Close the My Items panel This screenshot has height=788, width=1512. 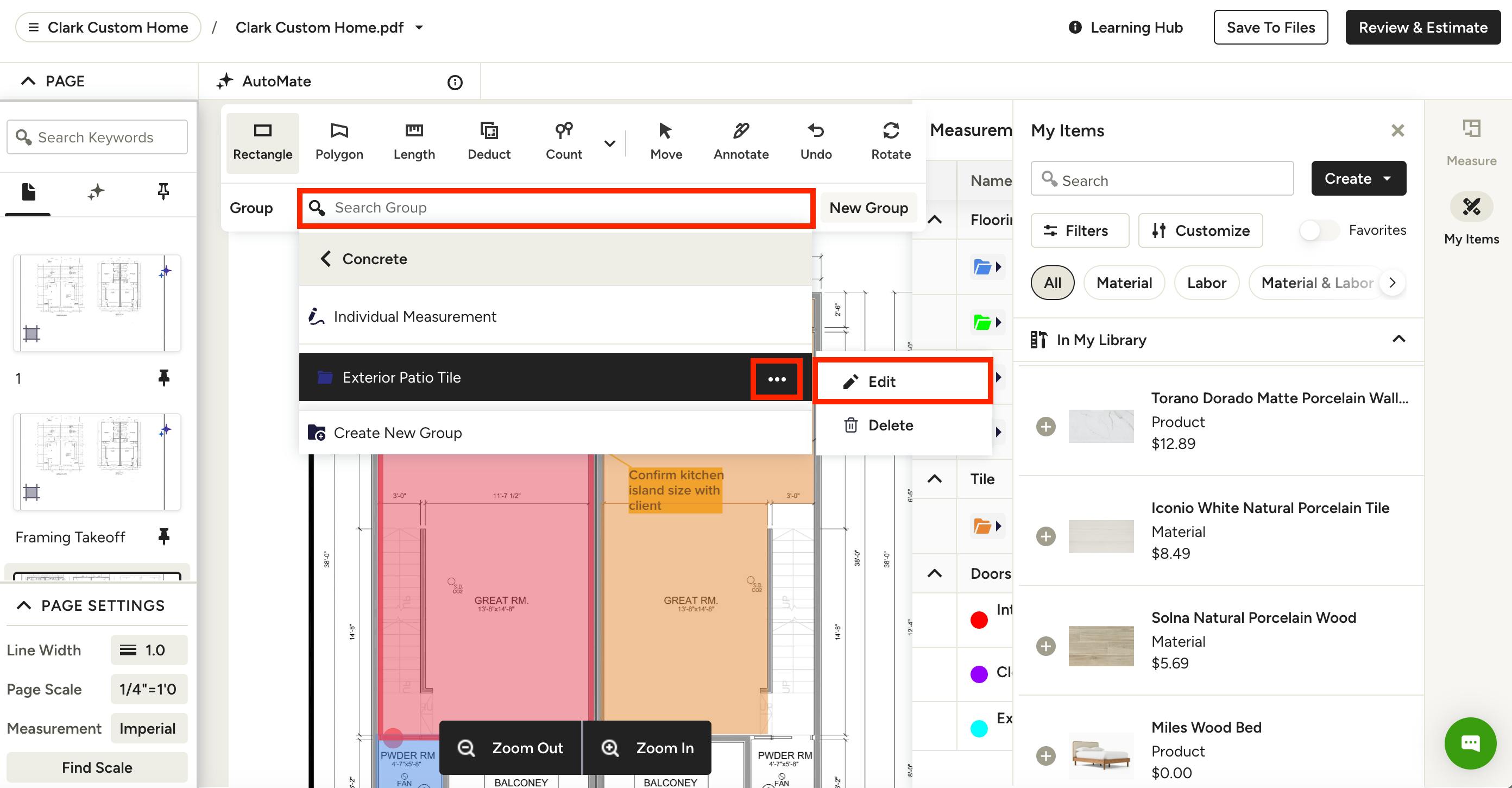[1397, 130]
